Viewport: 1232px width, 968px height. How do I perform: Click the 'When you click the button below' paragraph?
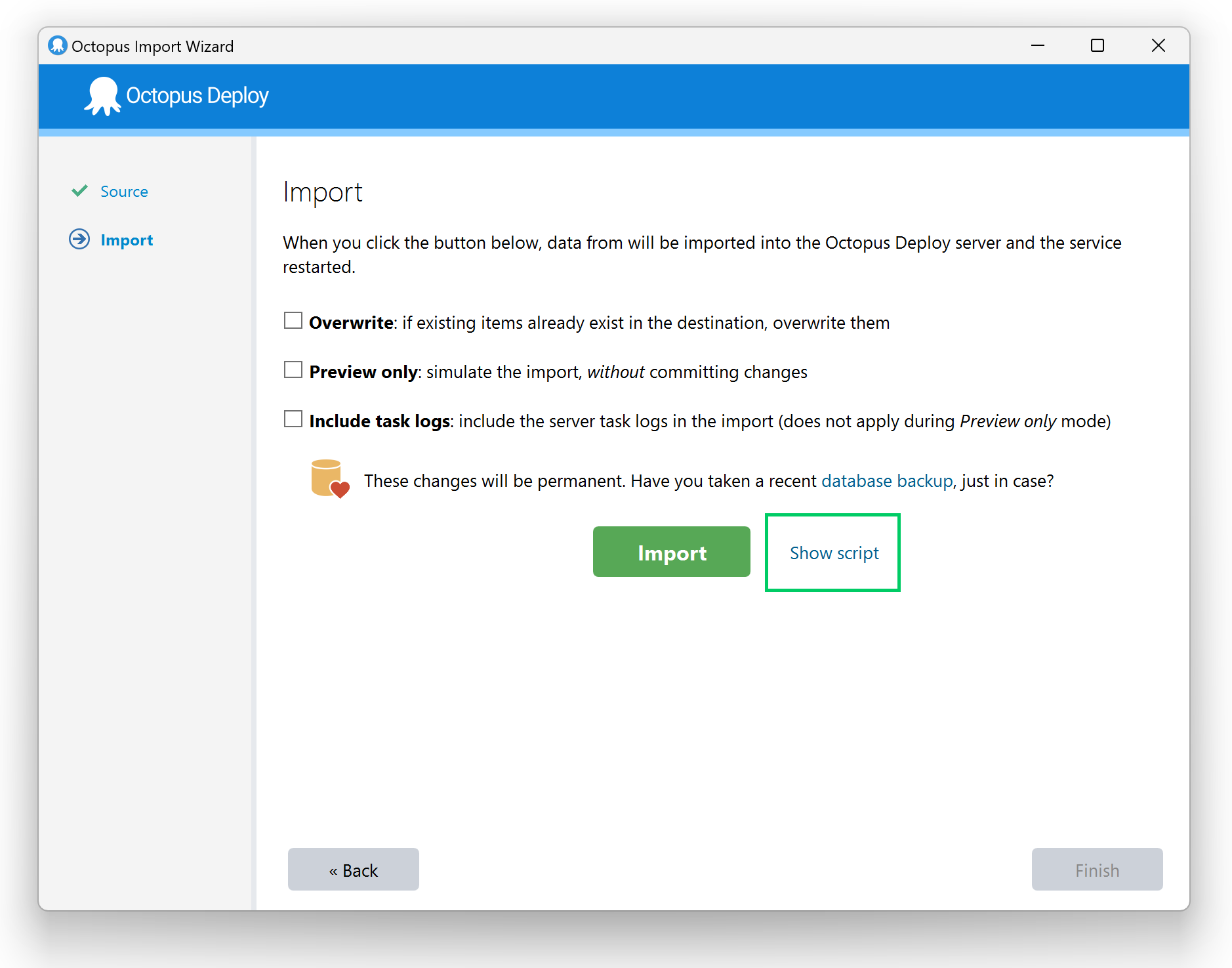pyautogui.click(x=702, y=255)
